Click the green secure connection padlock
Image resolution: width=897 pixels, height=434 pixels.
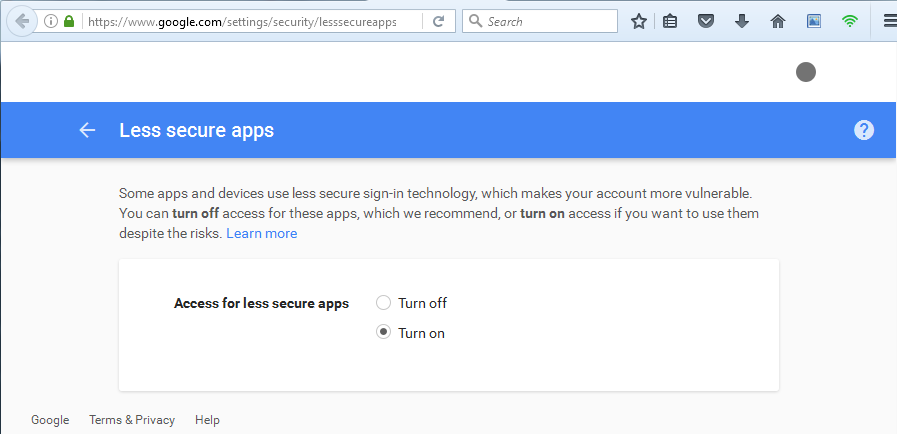69,21
